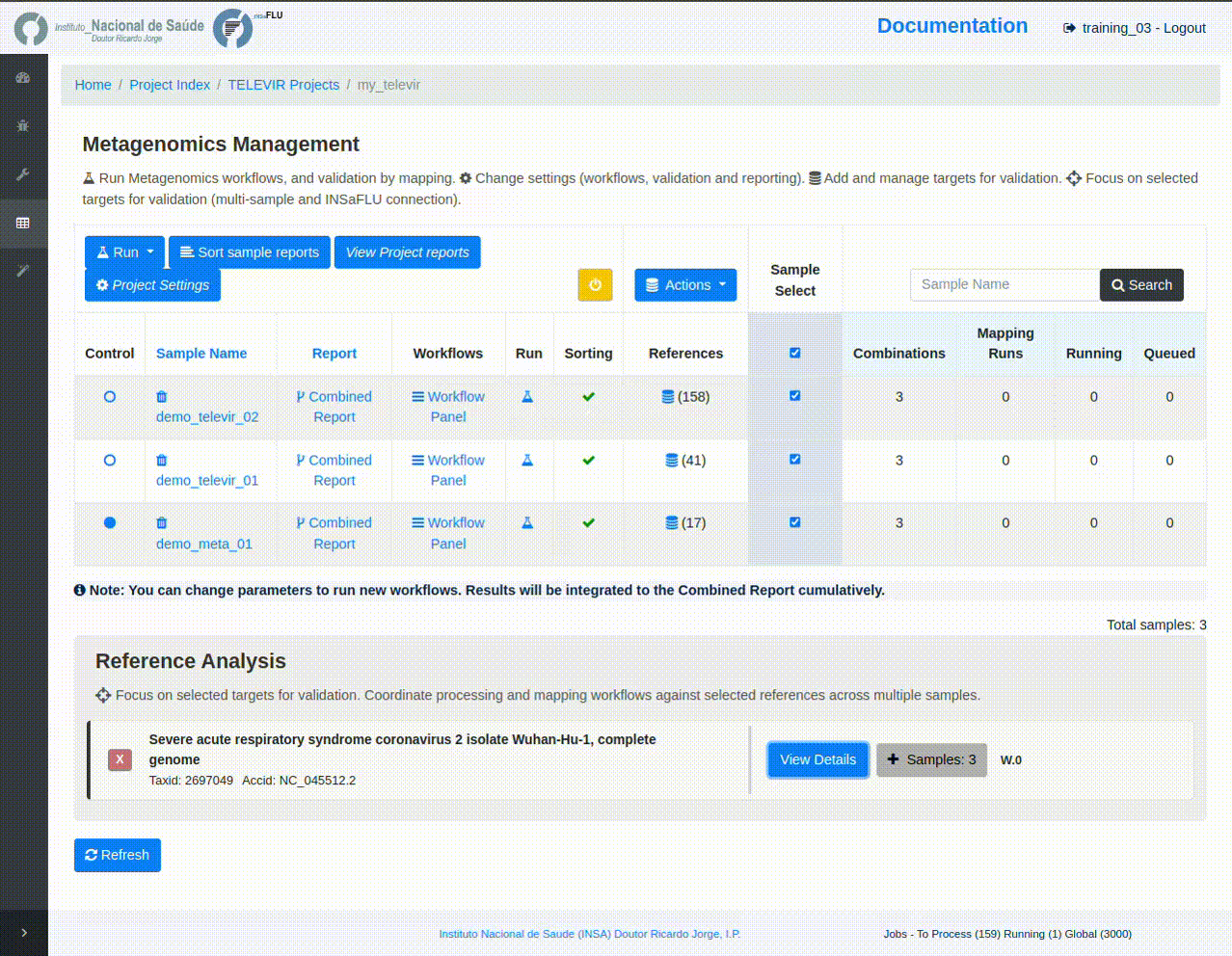Toggle demo_meta_01 control radio button
1232x956 pixels.
[x=110, y=523]
